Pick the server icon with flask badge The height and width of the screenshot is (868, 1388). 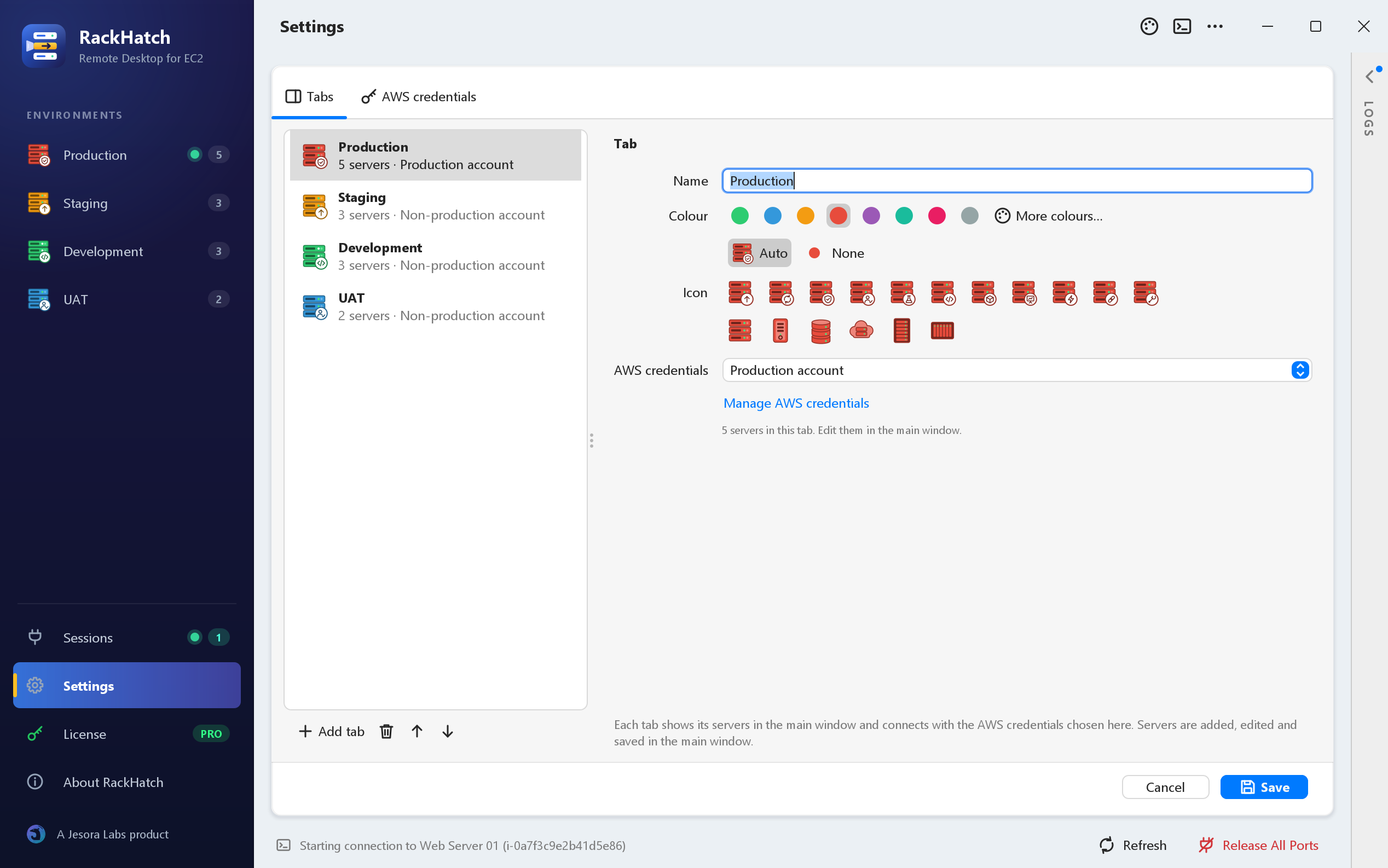point(902,293)
